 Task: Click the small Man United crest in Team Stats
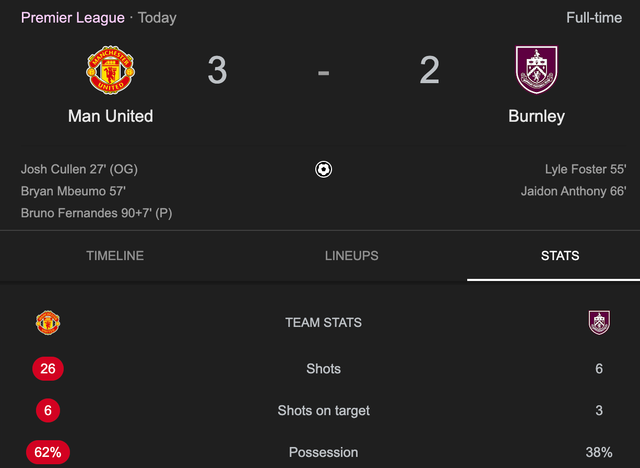coord(48,322)
